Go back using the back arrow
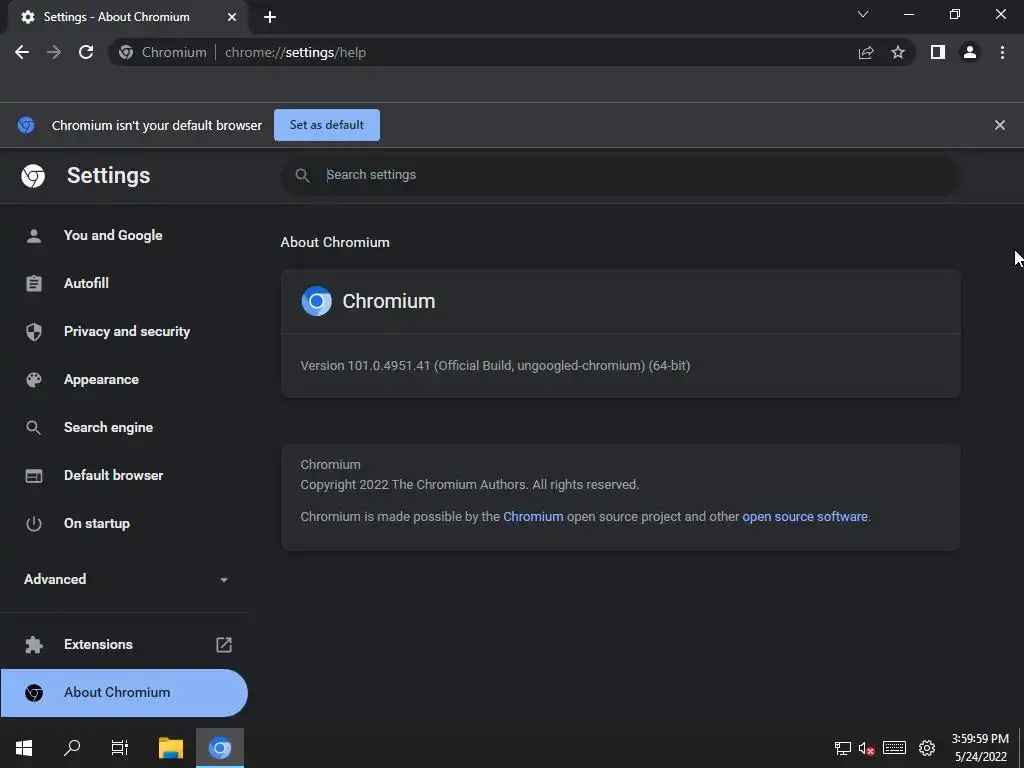The image size is (1024, 768). (x=22, y=52)
